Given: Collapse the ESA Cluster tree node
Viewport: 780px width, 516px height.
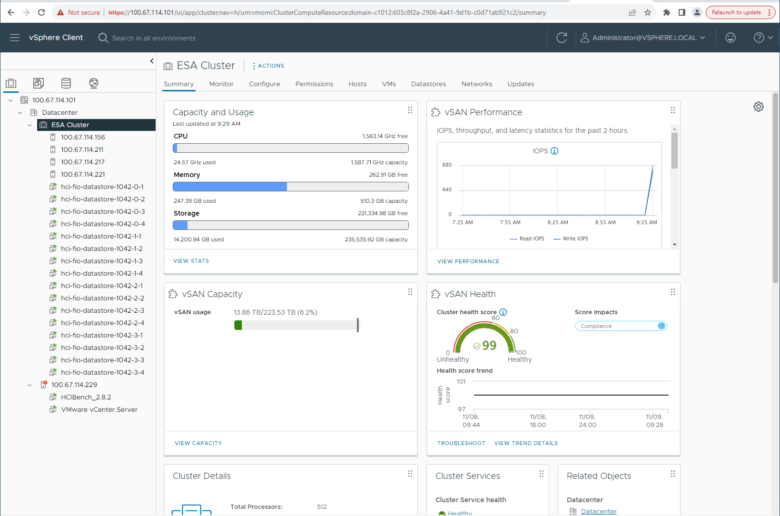Looking at the screenshot, I should coord(29,125).
